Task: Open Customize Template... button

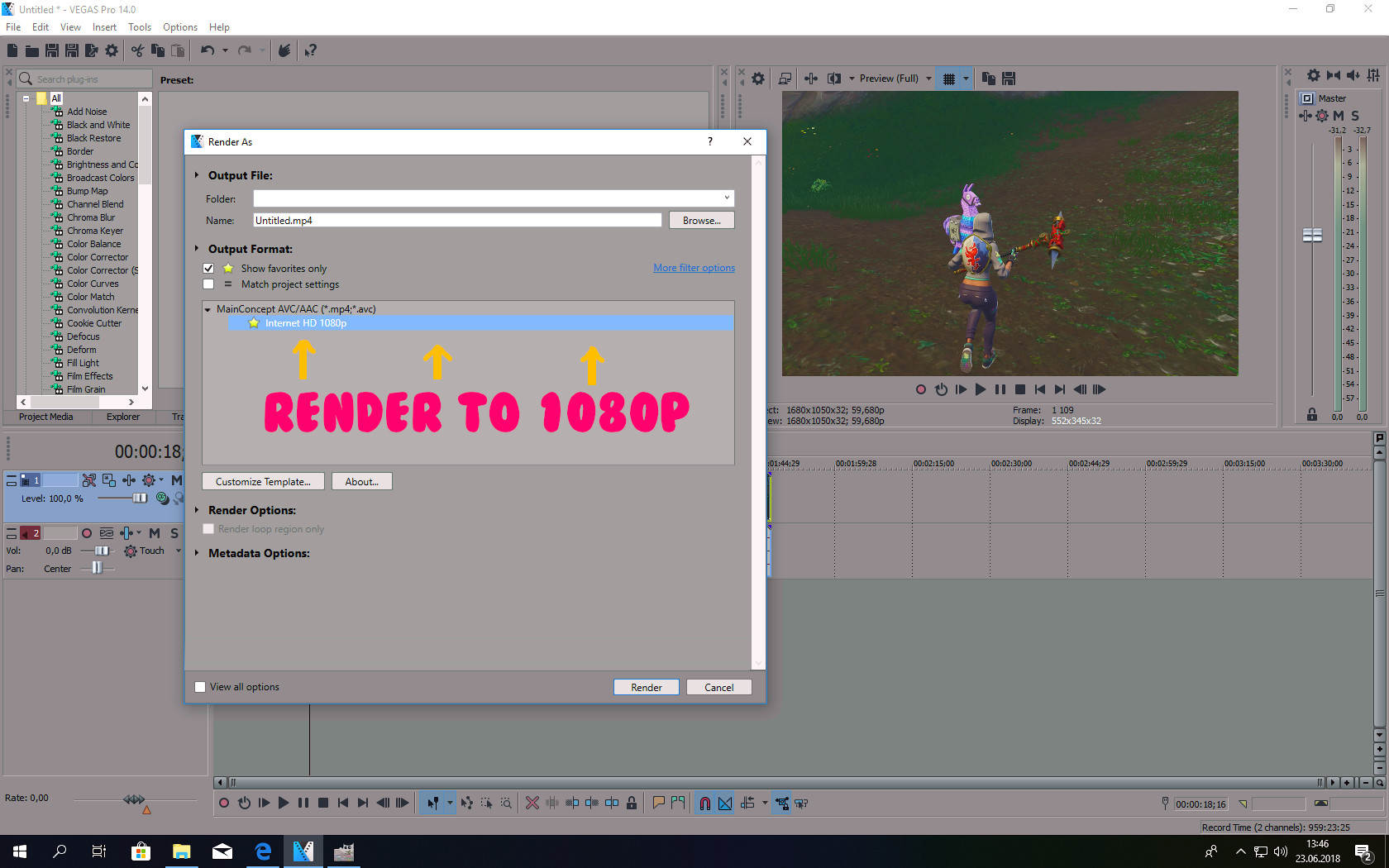Action: (x=263, y=482)
